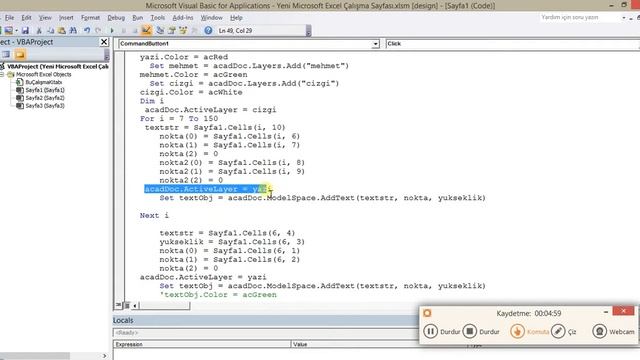640x360 pixels.
Task: Click the Procedure View button at code bottom
Action: [118, 305]
